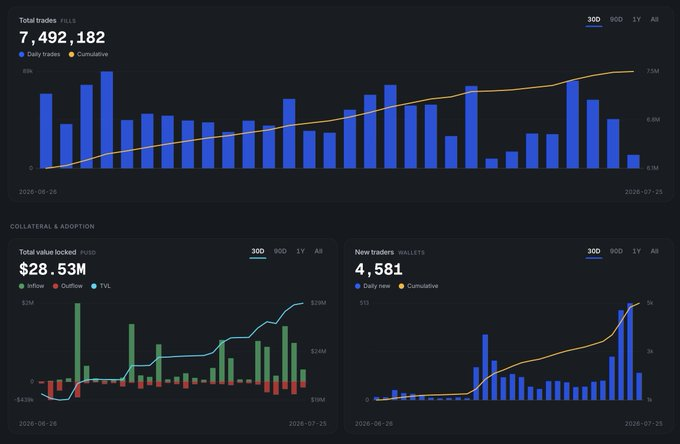Toggle Daily new legend series

(x=373, y=286)
